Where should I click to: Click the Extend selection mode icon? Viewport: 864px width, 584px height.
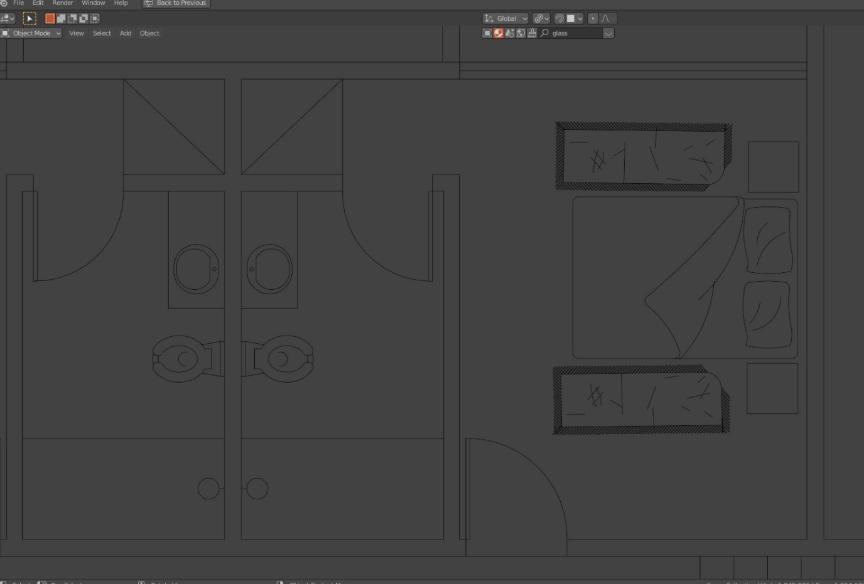(x=61, y=18)
